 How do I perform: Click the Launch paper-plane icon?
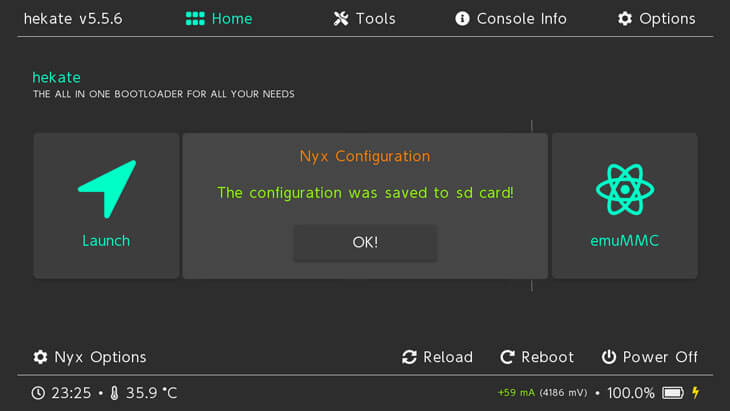[106, 188]
